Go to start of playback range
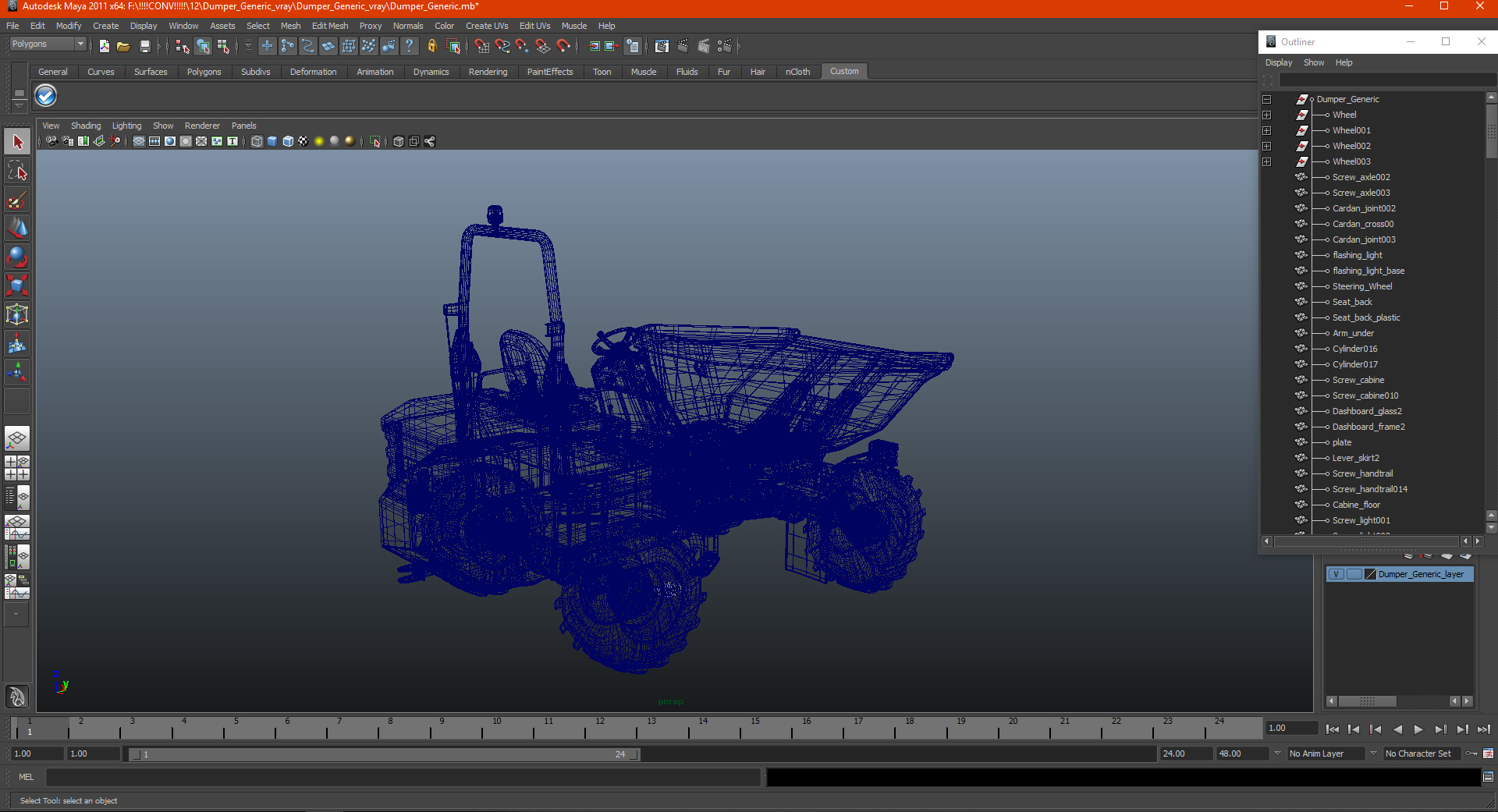Image resolution: width=1498 pixels, height=812 pixels. 1333,729
